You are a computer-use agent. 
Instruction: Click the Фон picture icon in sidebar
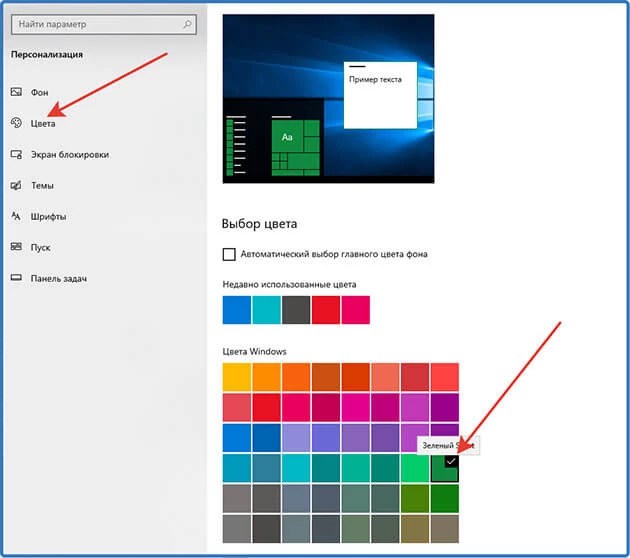pos(16,92)
